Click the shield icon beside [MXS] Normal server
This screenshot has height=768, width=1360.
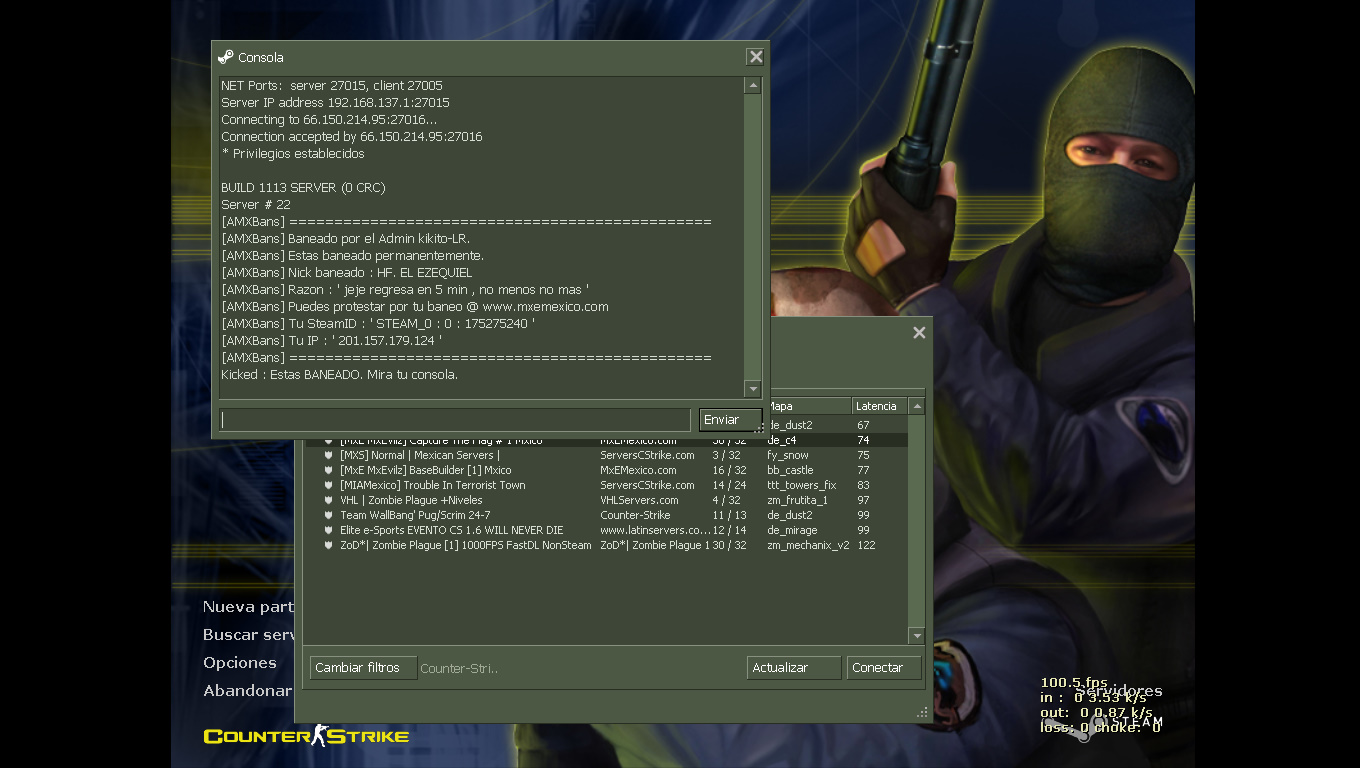click(328, 455)
